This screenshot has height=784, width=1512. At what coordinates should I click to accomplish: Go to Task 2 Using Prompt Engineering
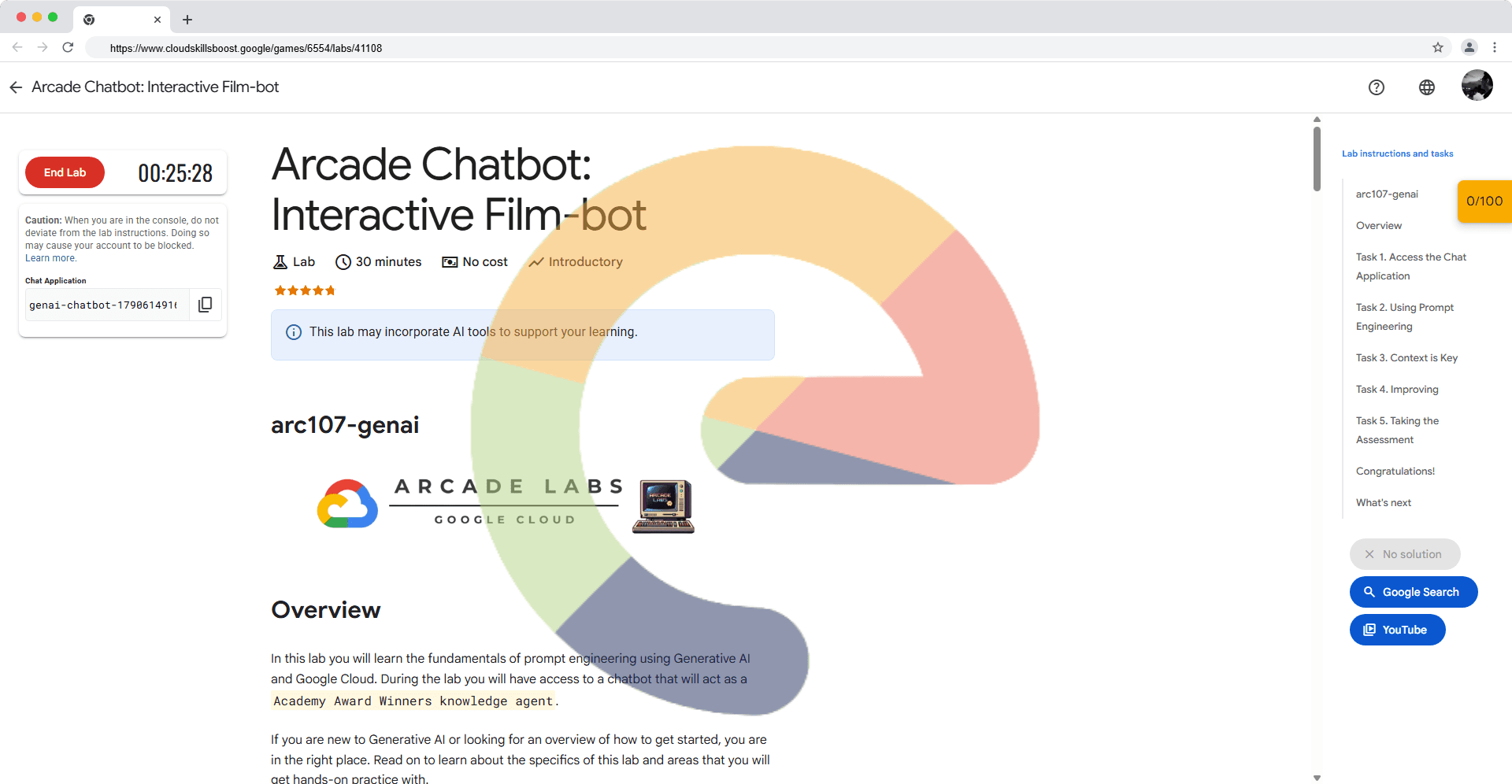(x=1404, y=317)
